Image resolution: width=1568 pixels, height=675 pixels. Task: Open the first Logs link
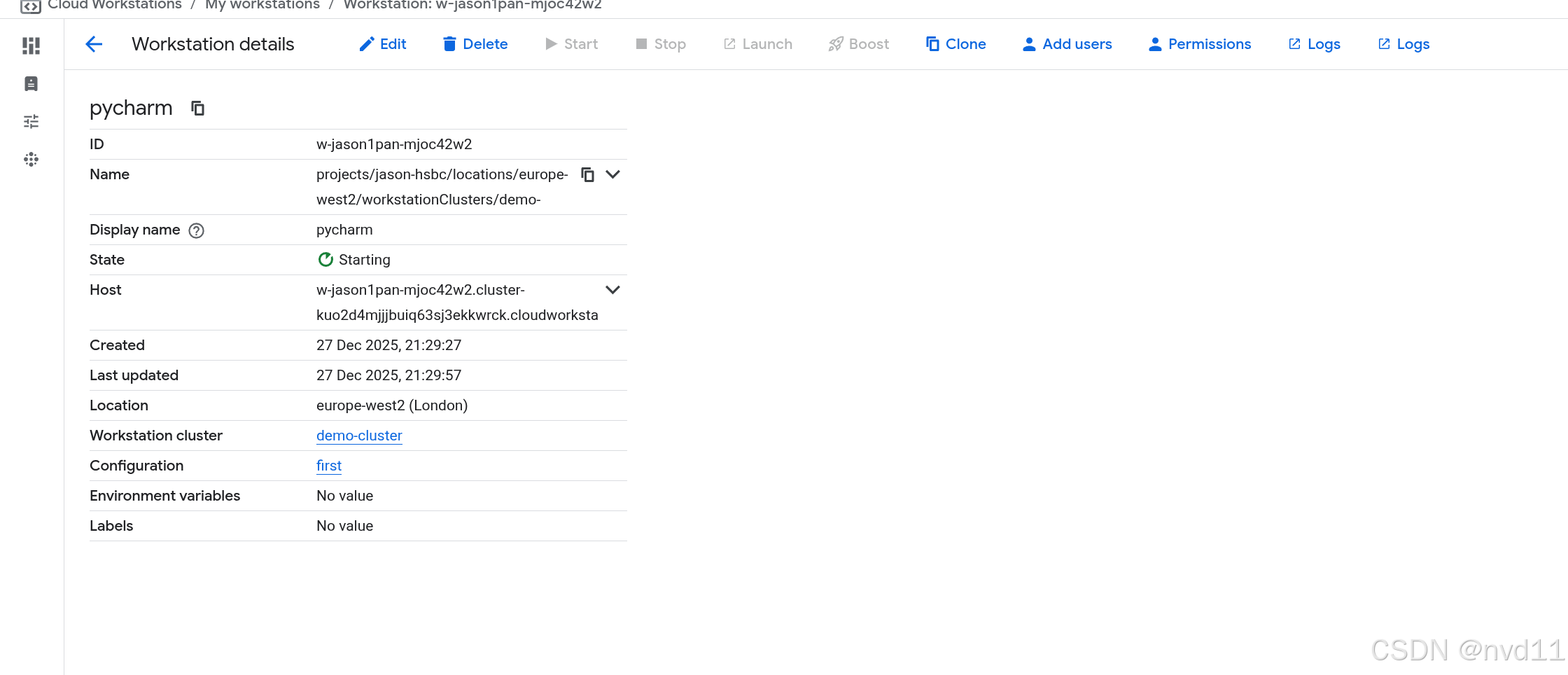(1315, 44)
